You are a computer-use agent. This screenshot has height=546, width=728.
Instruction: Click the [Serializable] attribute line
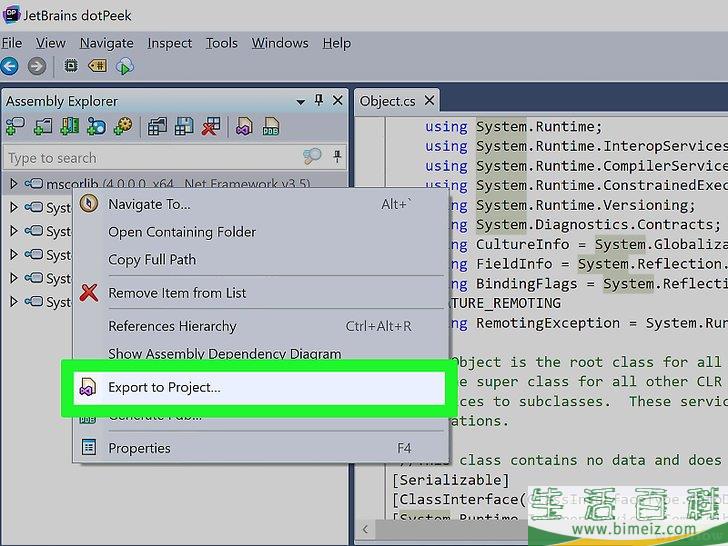click(x=450, y=480)
